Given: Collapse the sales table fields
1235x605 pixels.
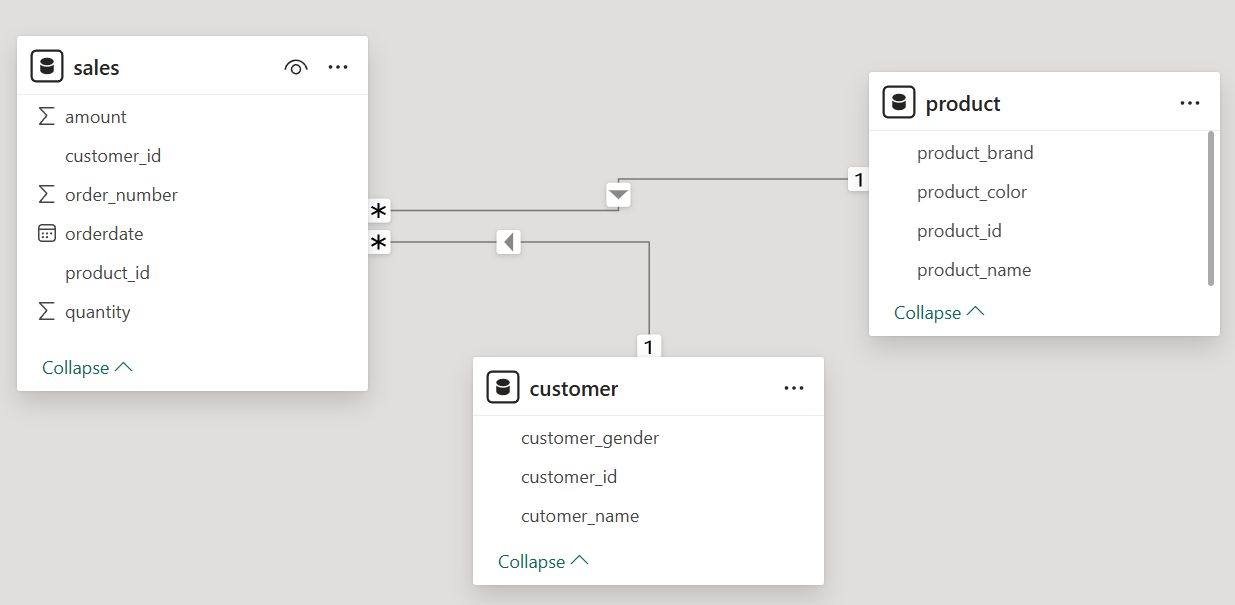Looking at the screenshot, I should click(87, 367).
